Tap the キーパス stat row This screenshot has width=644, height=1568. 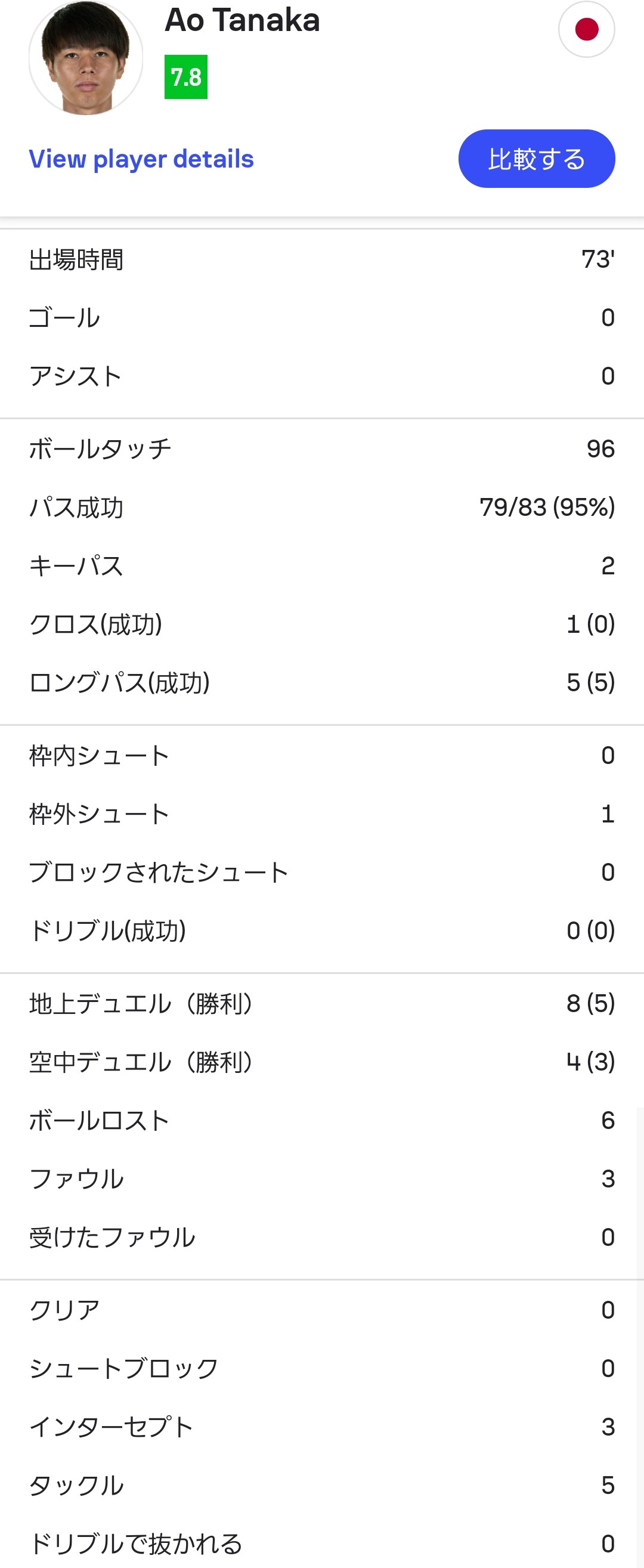click(x=321, y=566)
